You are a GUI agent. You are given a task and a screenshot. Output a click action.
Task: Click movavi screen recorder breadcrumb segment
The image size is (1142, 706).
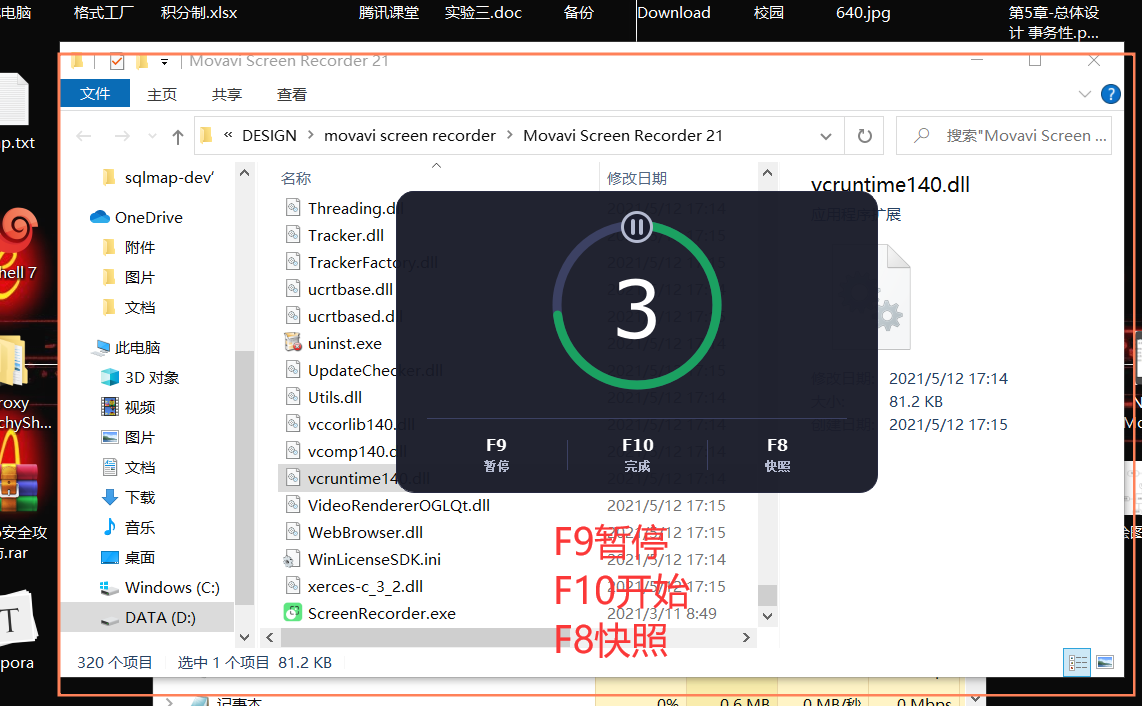[409, 136]
